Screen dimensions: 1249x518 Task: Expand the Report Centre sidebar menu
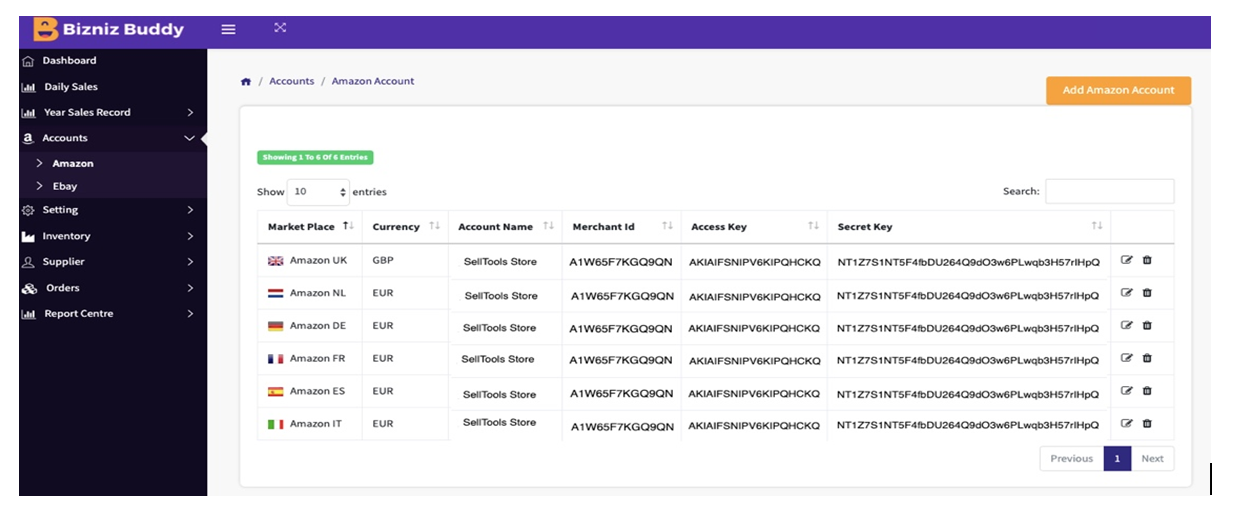tap(190, 314)
